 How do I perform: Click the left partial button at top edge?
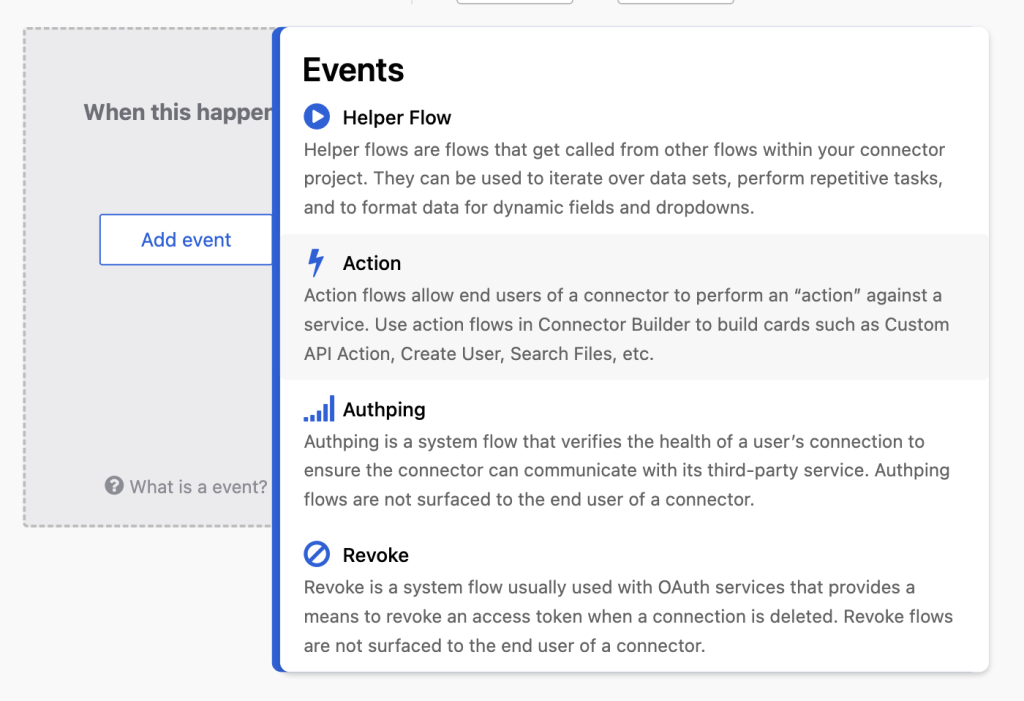pyautogui.click(x=515, y=2)
